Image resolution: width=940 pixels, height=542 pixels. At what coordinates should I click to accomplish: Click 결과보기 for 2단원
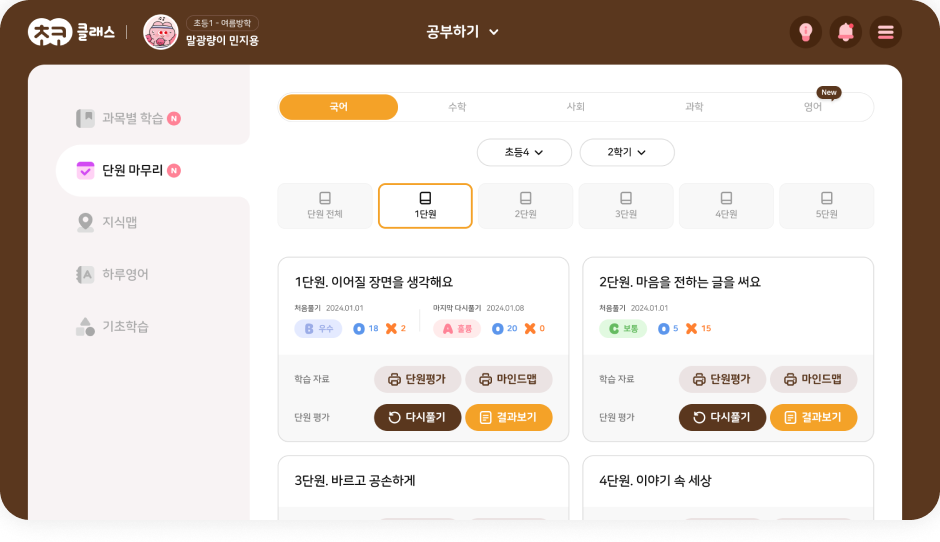pos(814,417)
